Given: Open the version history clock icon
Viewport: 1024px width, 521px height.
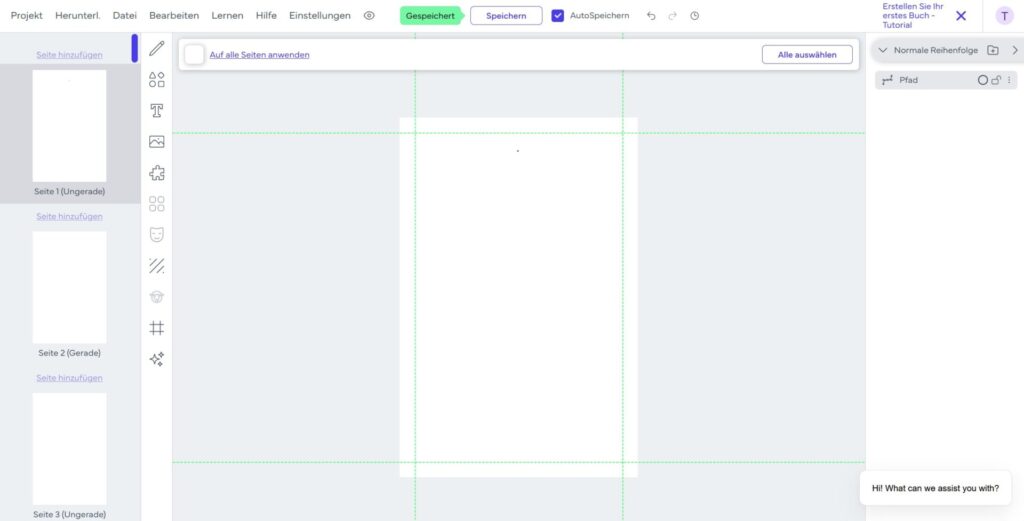Looking at the screenshot, I should point(694,16).
